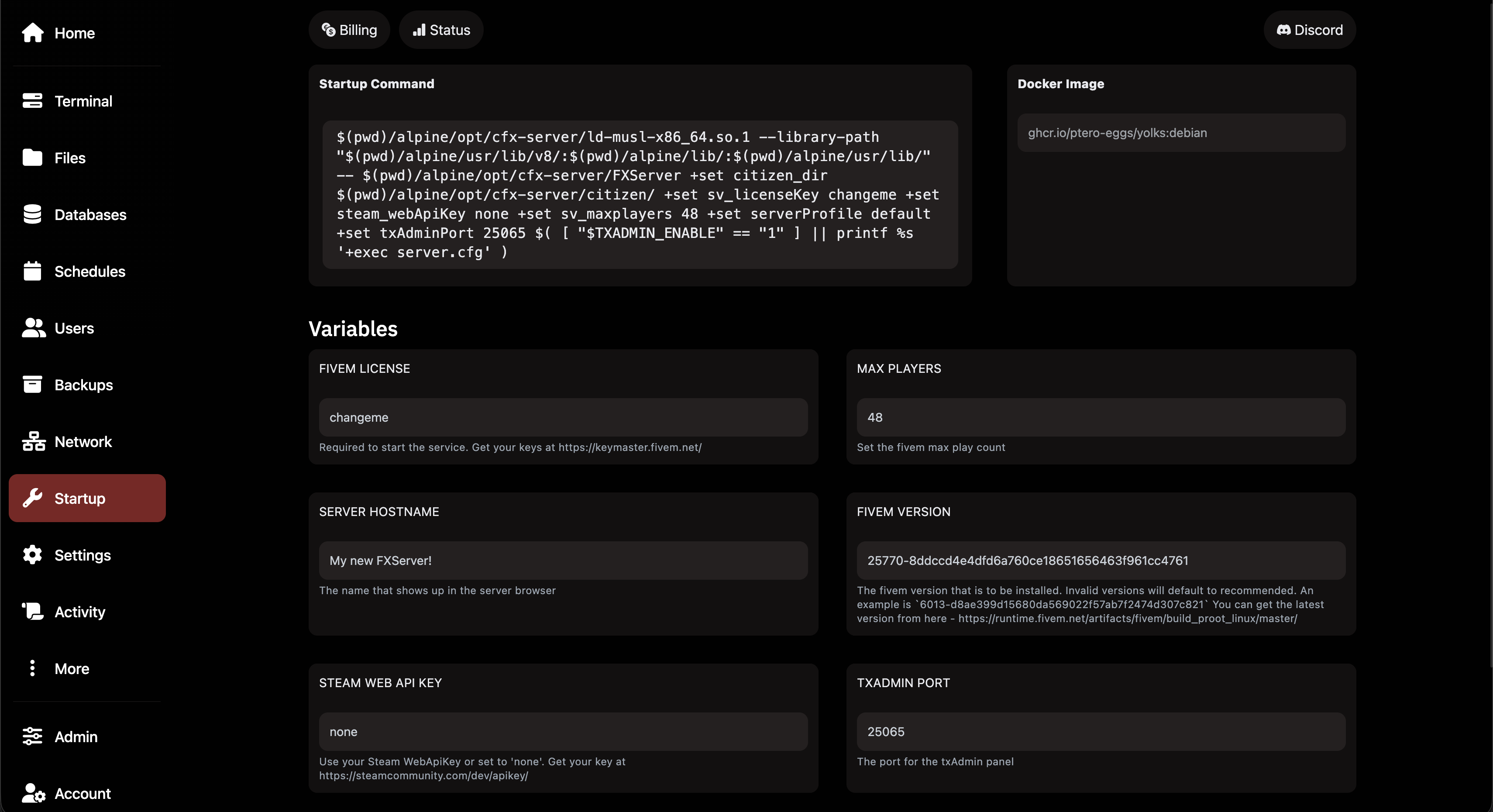Screen dimensions: 1493x812
Task: Click the STEAM WEB API KEY label
Action: [380, 683]
